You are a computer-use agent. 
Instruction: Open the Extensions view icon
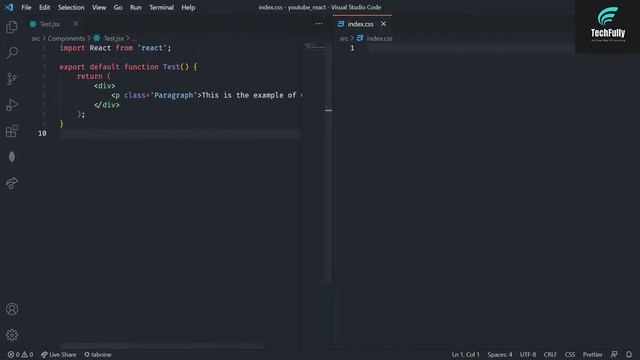pos(12,131)
